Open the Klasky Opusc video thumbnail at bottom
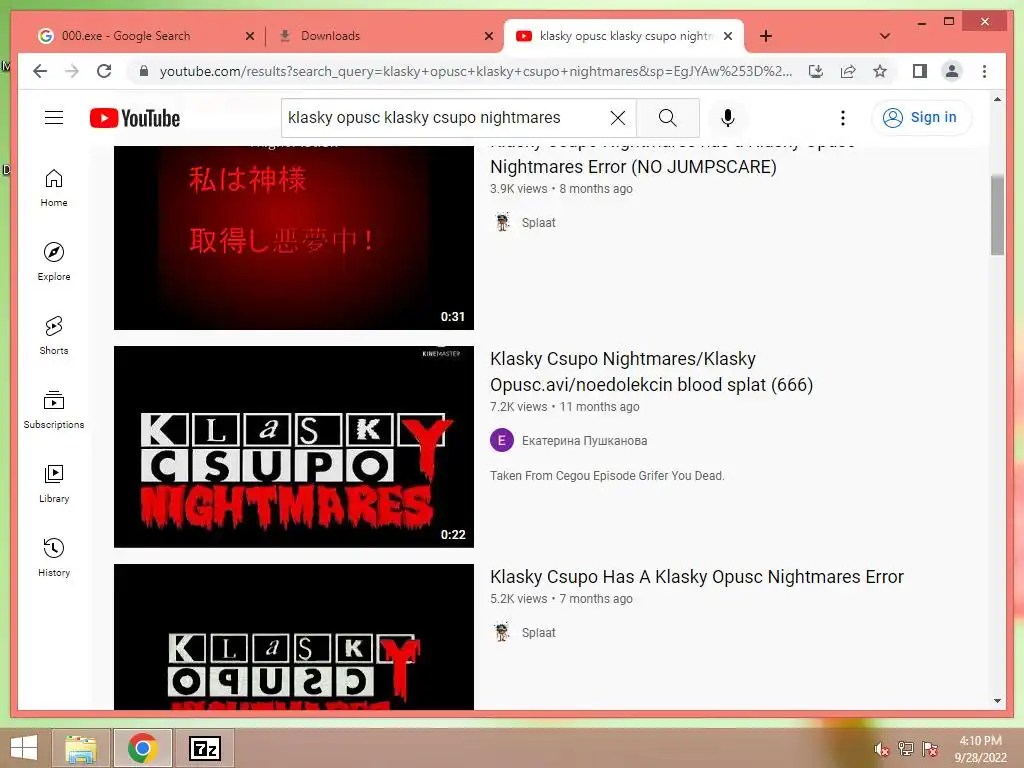 (x=294, y=637)
